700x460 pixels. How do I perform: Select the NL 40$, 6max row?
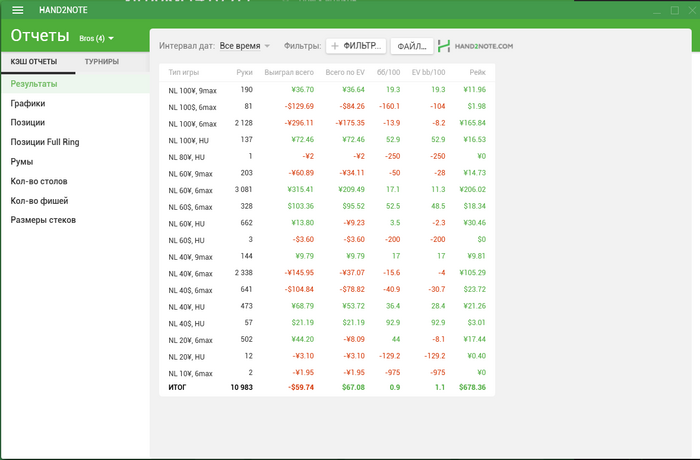point(327,290)
